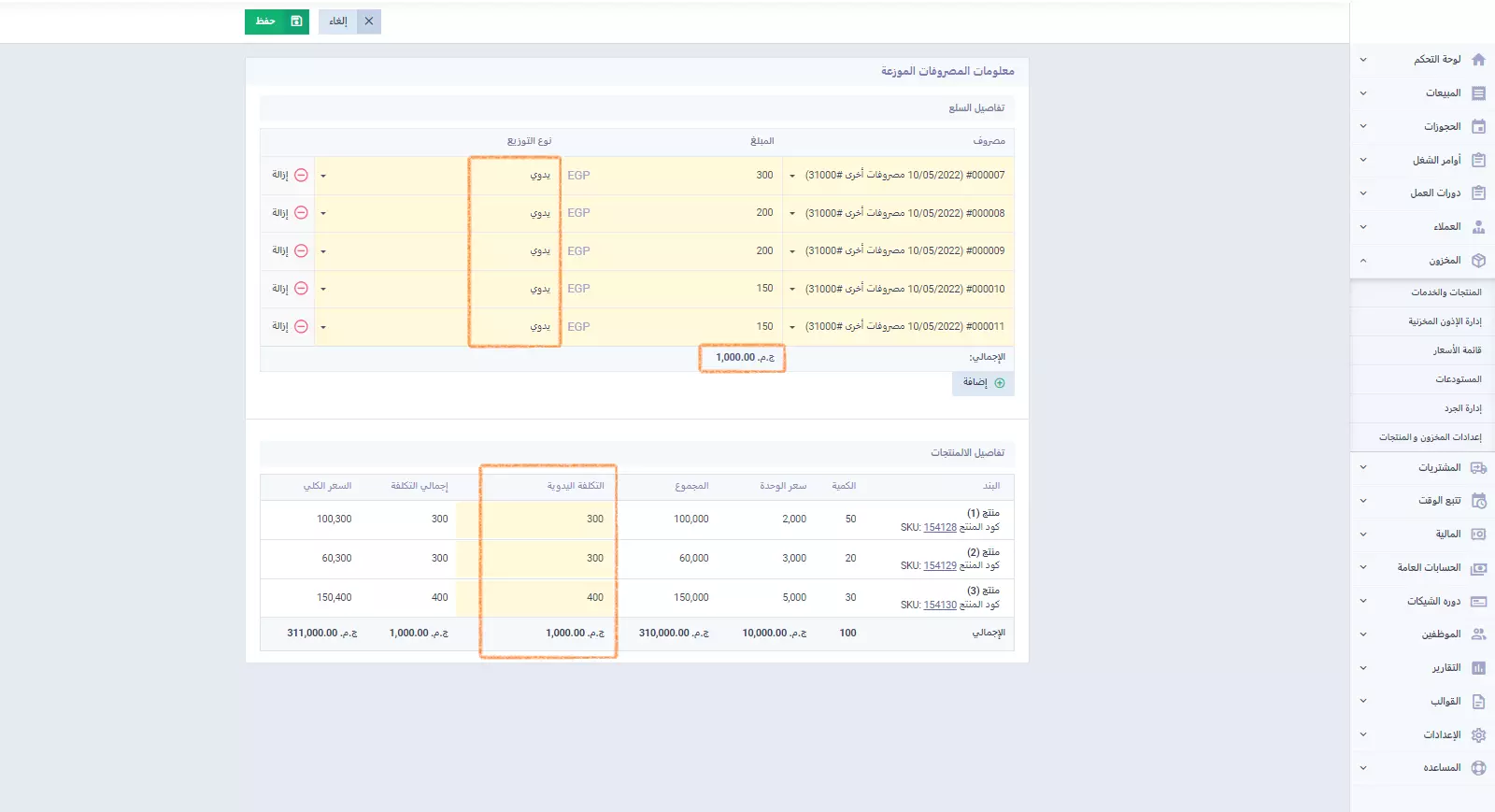Click the Customers people icon

1478,227
